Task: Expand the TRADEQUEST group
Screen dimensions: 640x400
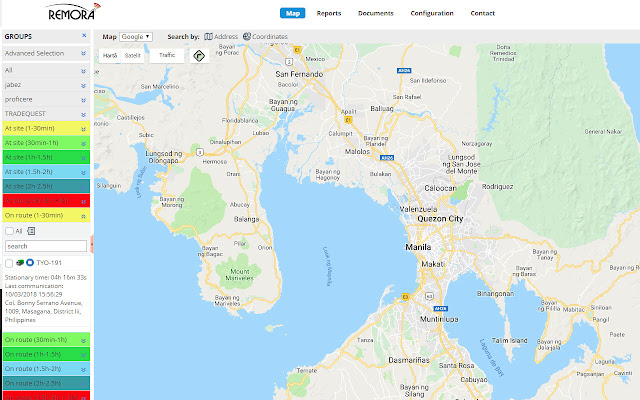Action: click(x=83, y=115)
